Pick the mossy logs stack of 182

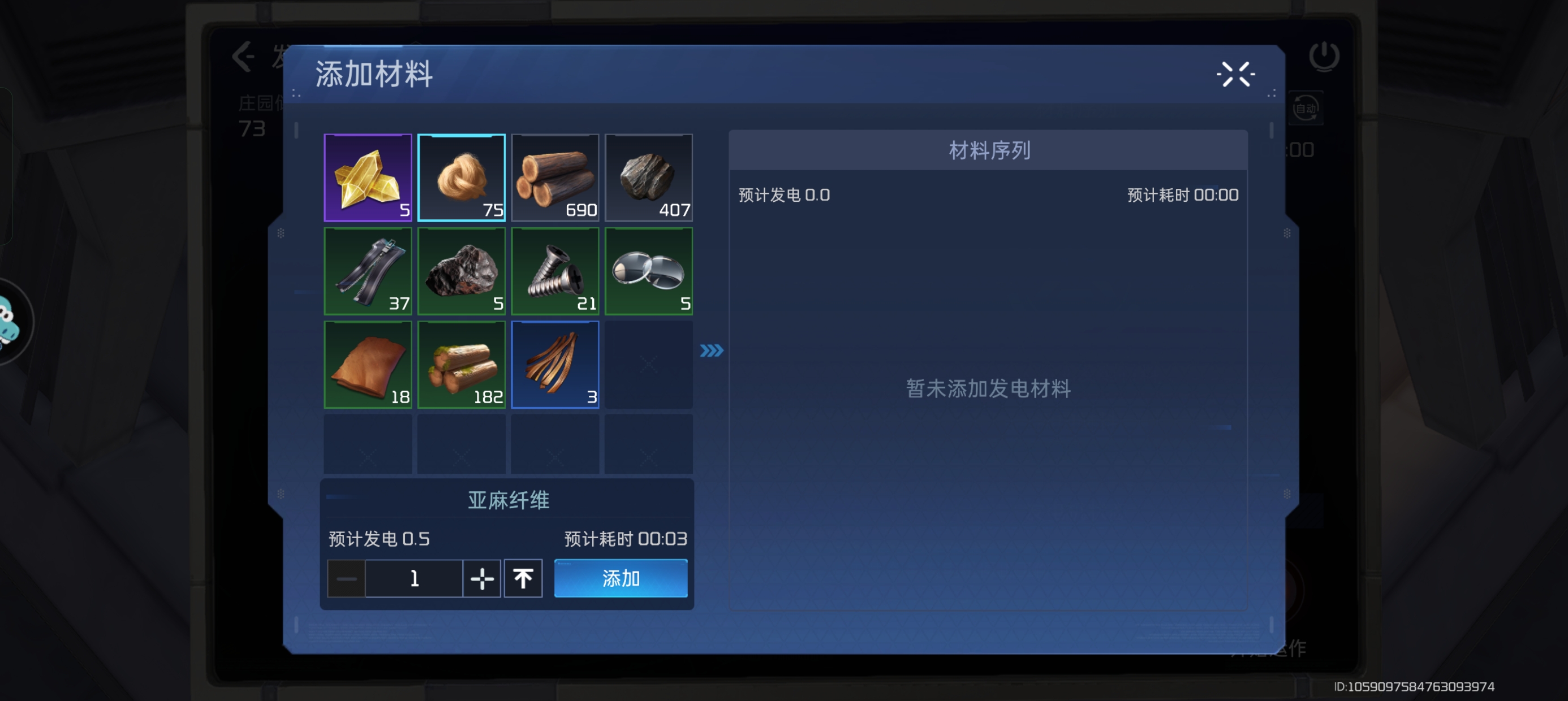(462, 365)
